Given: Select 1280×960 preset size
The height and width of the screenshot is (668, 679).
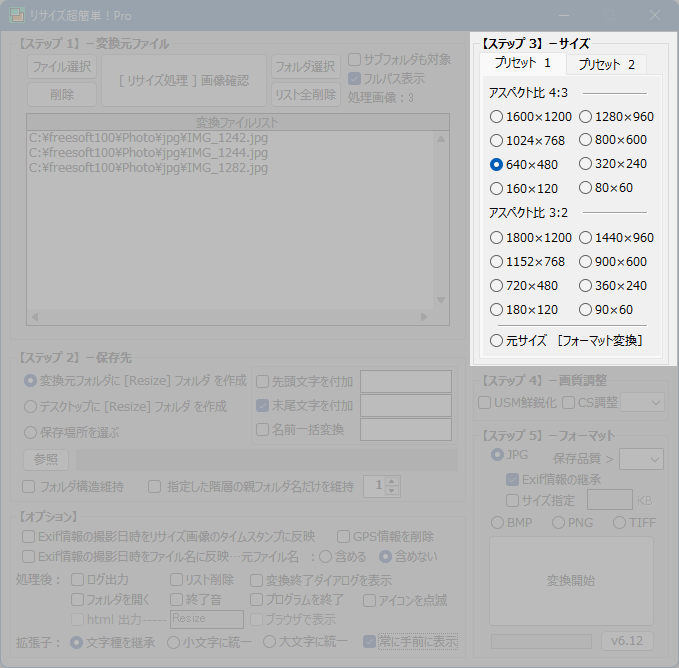Looking at the screenshot, I should tap(586, 116).
